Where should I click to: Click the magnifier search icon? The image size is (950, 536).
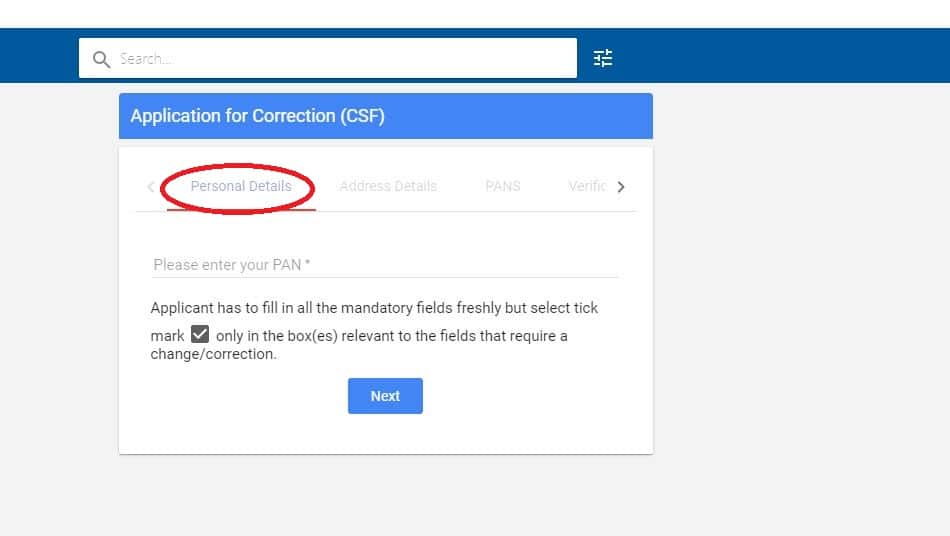100,59
